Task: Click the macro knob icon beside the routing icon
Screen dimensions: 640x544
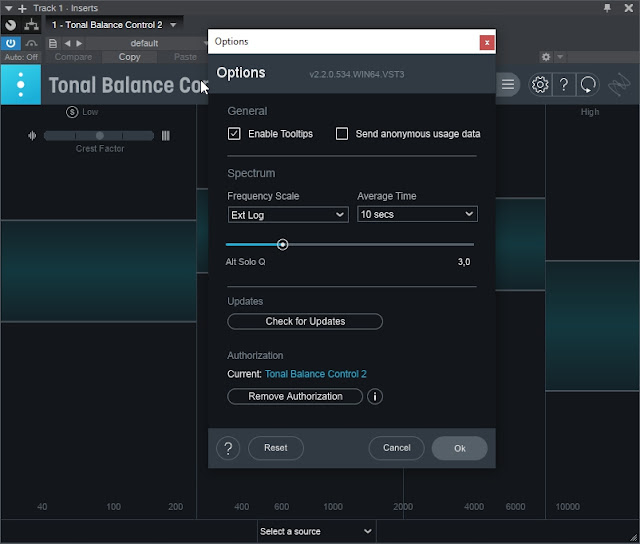Action: (11, 25)
